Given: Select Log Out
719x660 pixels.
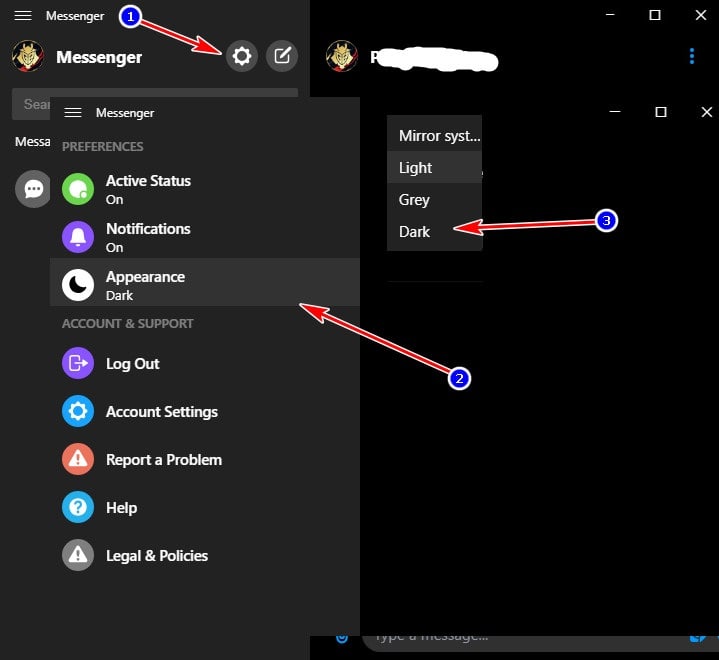Looking at the screenshot, I should point(205,363).
